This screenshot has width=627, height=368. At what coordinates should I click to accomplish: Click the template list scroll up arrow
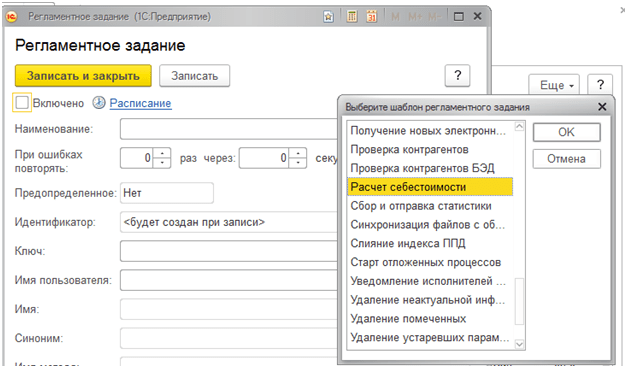[519, 126]
